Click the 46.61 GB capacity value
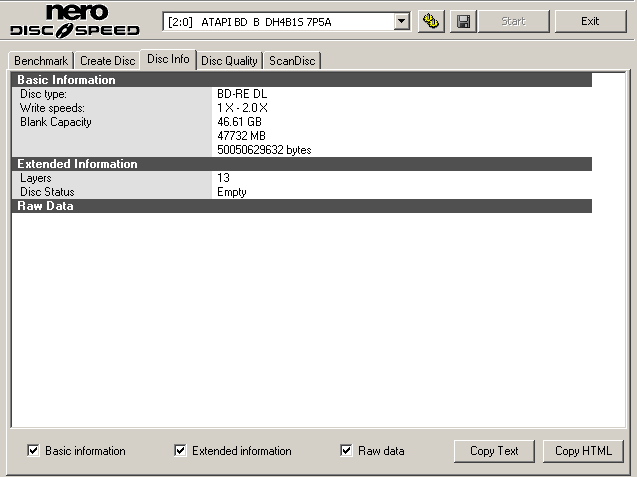 239,122
